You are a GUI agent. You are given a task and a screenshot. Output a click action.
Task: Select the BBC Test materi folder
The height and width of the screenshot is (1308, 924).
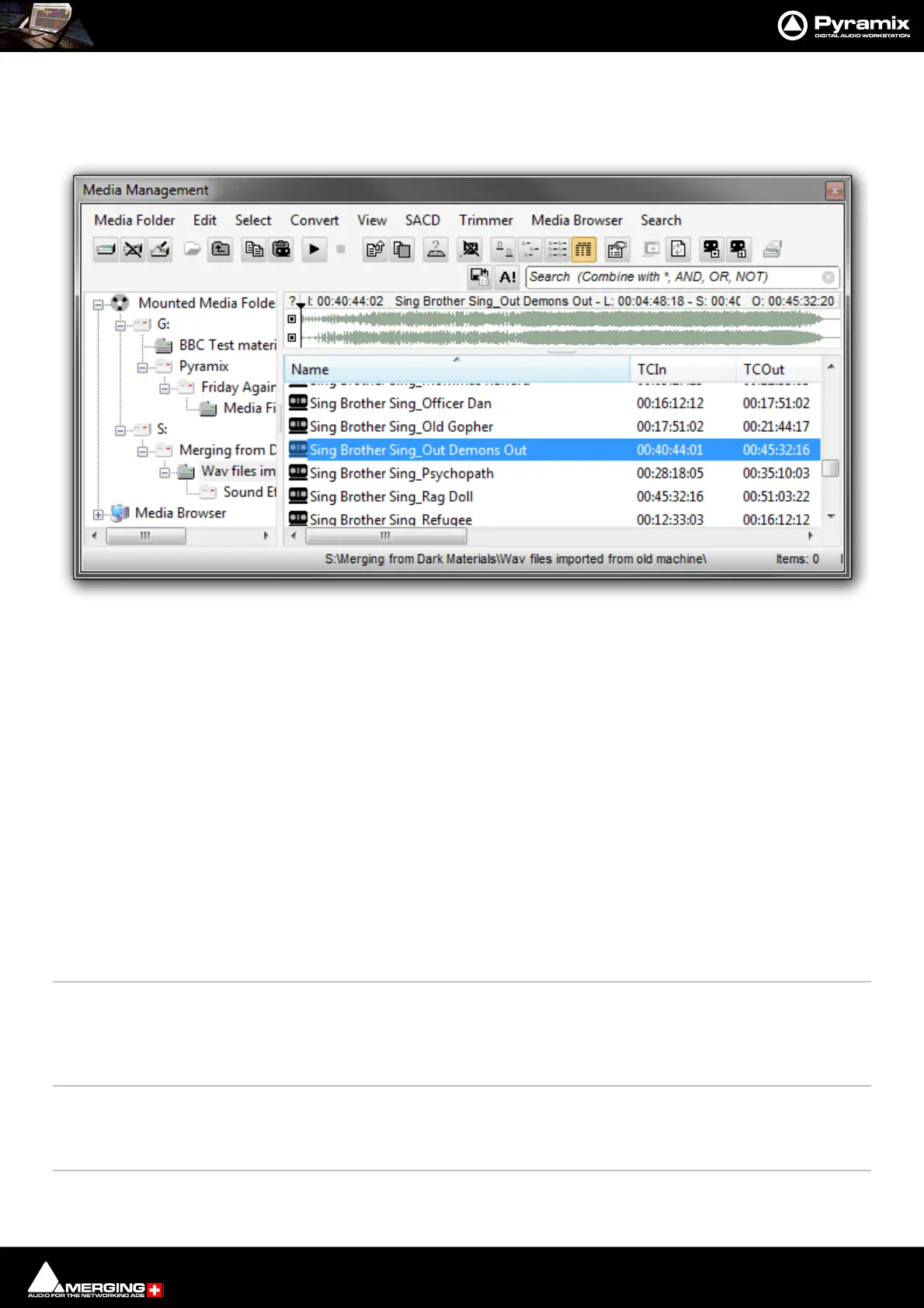(228, 345)
